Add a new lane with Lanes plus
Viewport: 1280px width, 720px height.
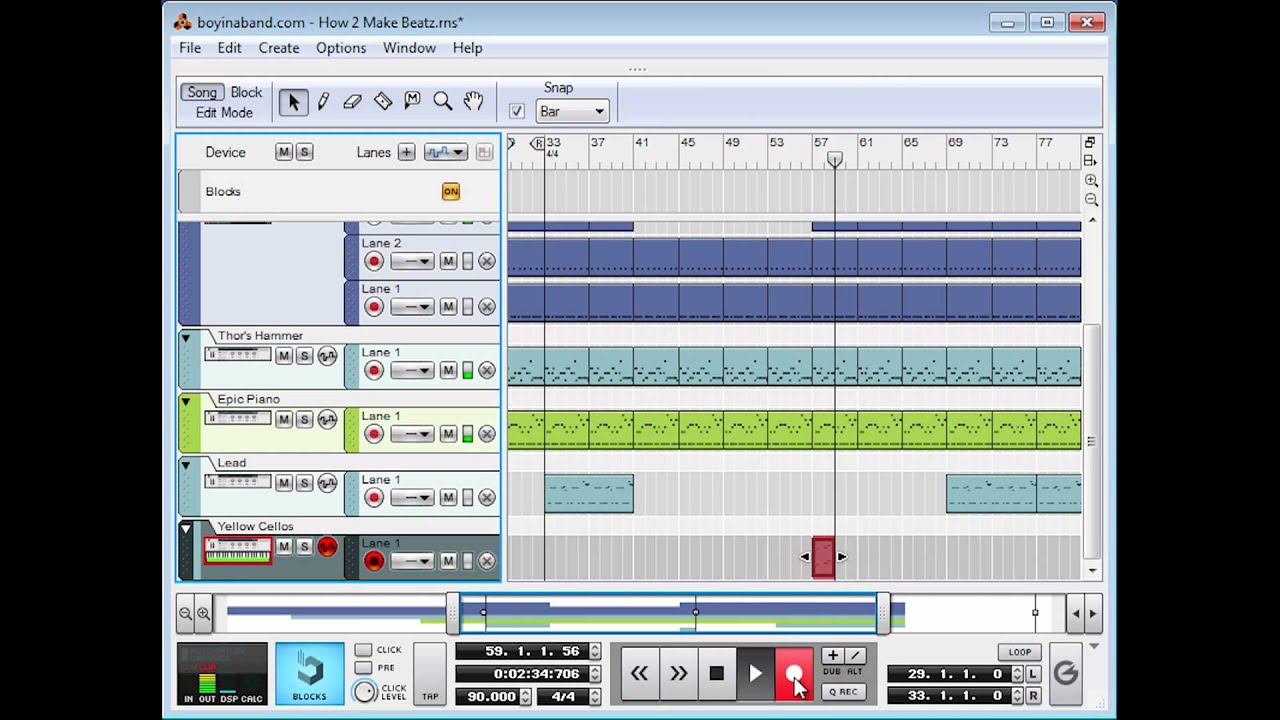click(406, 152)
